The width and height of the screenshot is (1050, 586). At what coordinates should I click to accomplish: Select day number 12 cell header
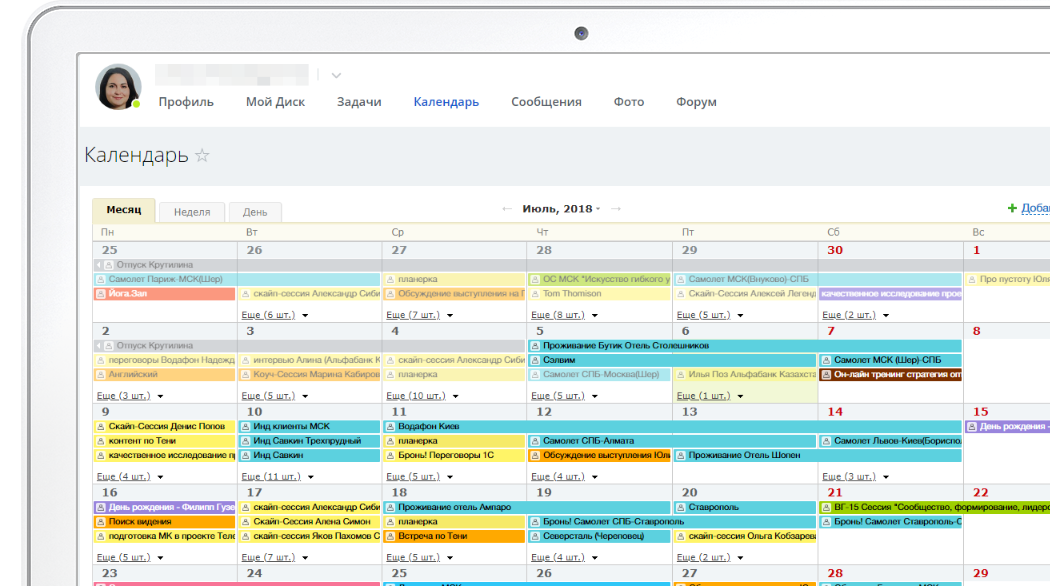[544, 412]
